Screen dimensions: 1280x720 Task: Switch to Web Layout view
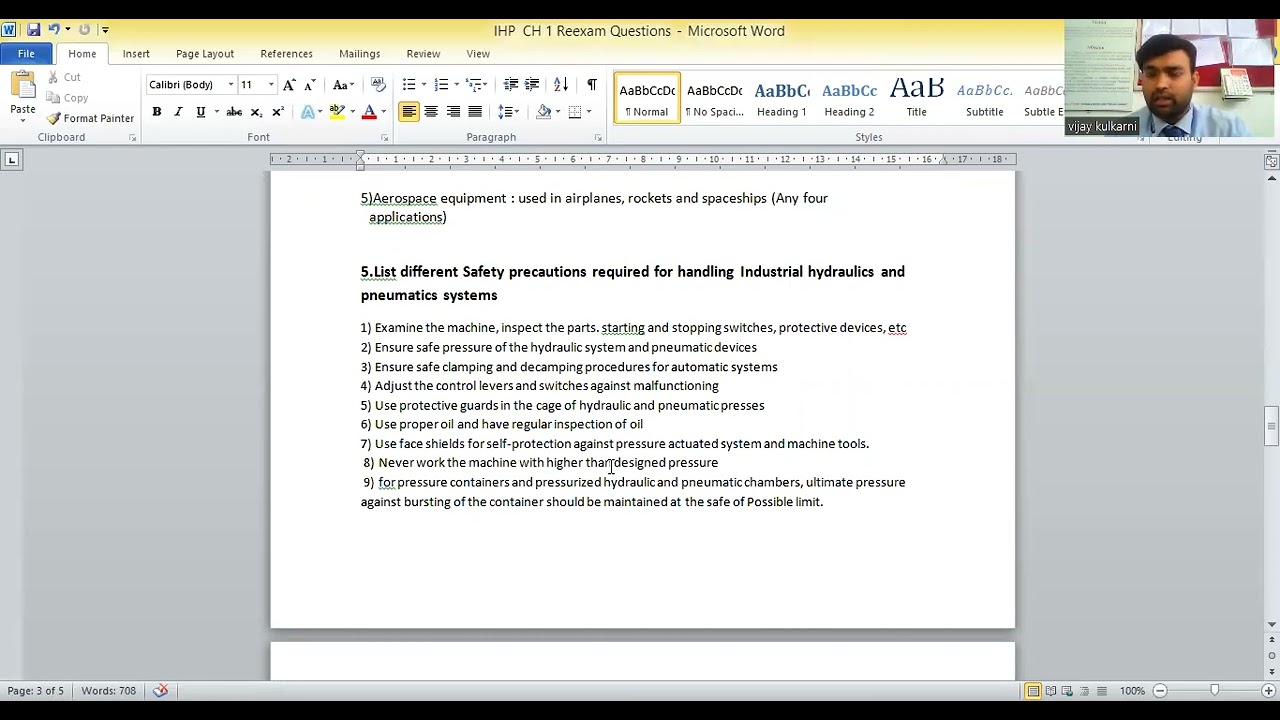(1069, 691)
